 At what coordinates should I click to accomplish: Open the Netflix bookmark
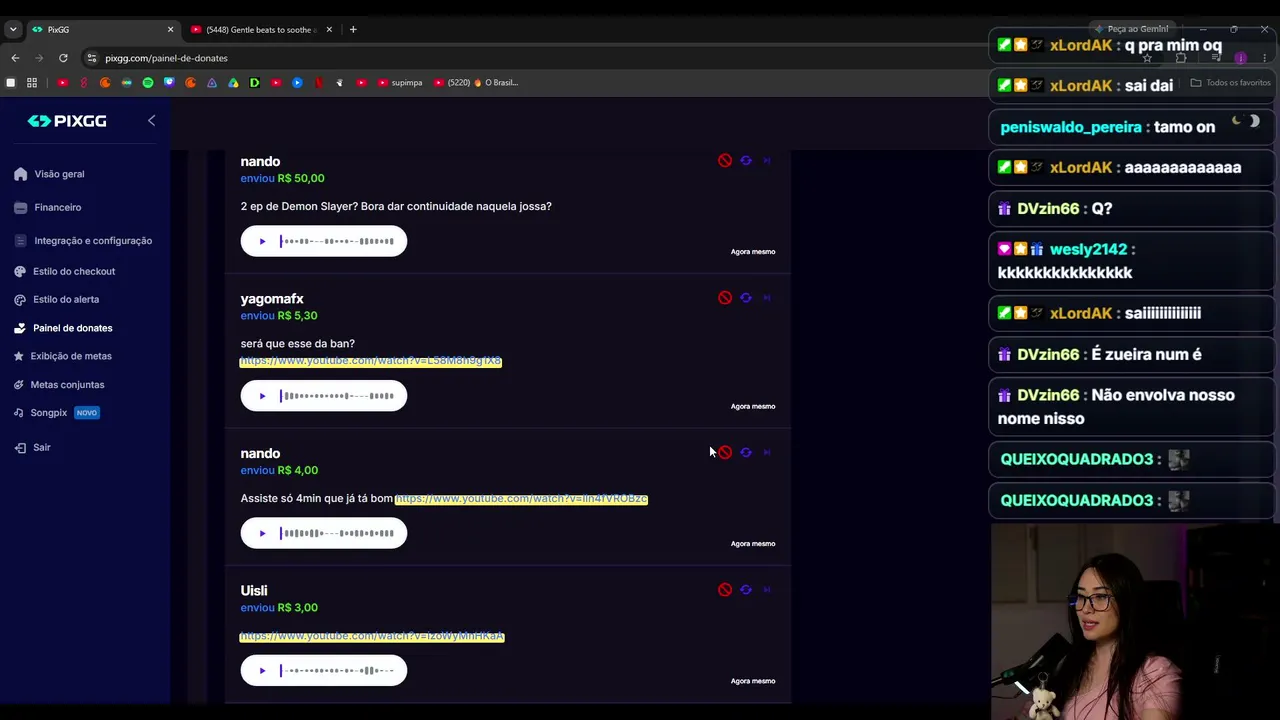click(x=319, y=83)
